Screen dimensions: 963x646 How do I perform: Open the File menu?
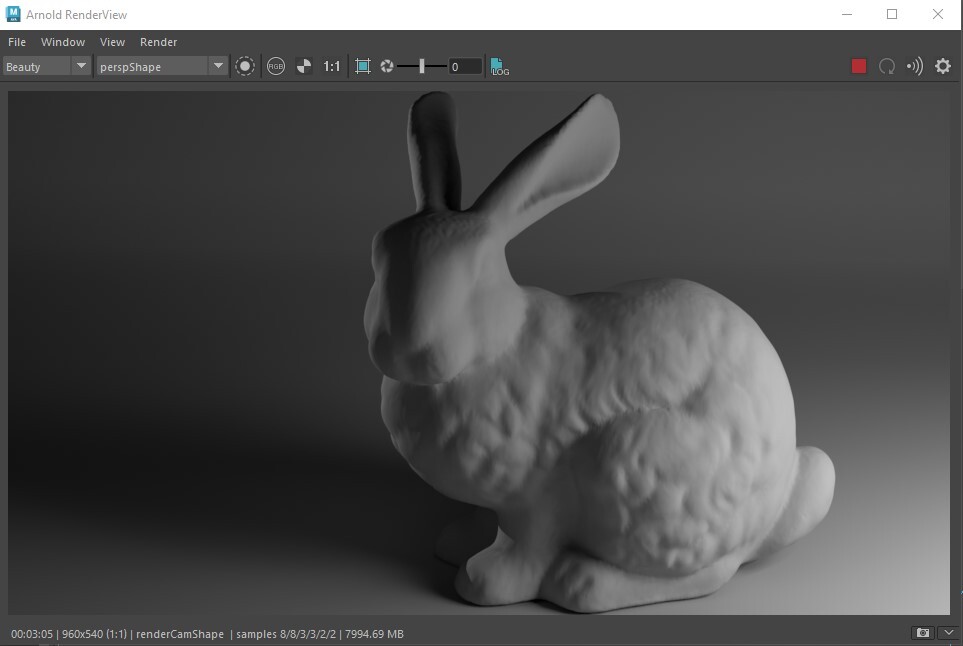point(17,42)
